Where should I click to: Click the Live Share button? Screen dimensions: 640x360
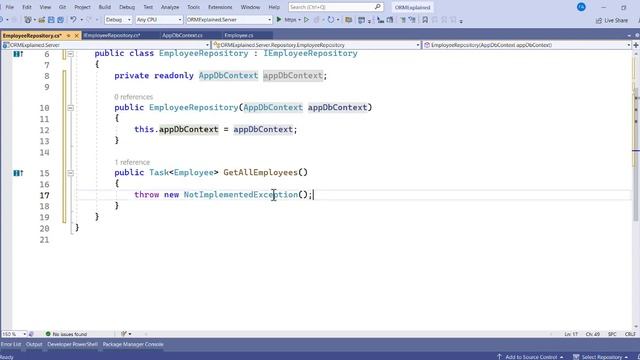(x=611, y=20)
